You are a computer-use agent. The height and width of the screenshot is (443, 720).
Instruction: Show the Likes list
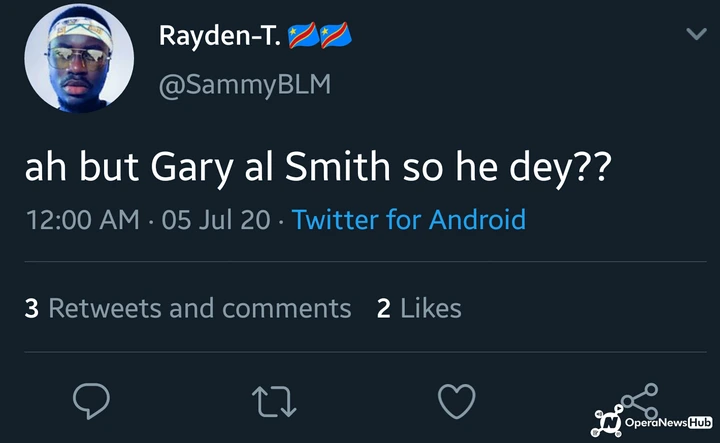click(x=431, y=308)
